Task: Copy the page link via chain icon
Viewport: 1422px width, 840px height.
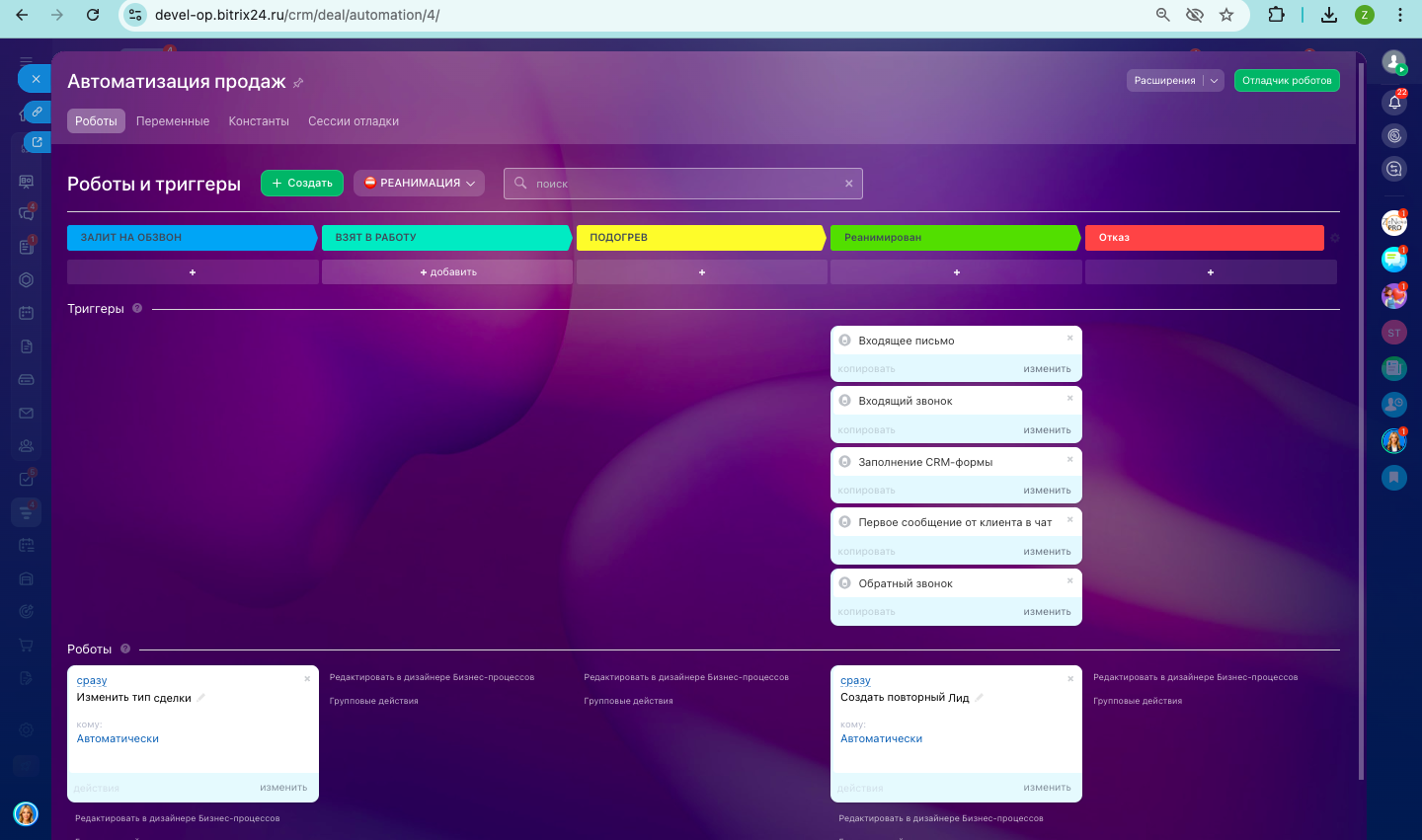Action: click(x=37, y=112)
